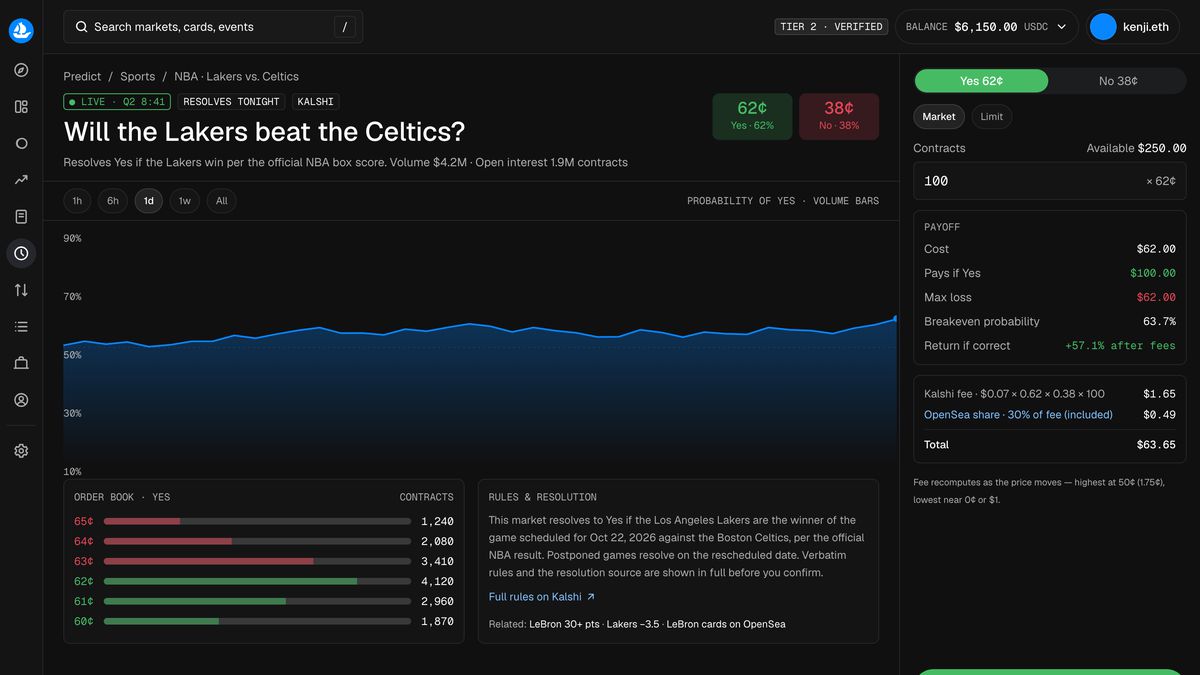The image size is (1200, 675).
Task: Click the slash shortcut key badge
Action: [x=344, y=27]
